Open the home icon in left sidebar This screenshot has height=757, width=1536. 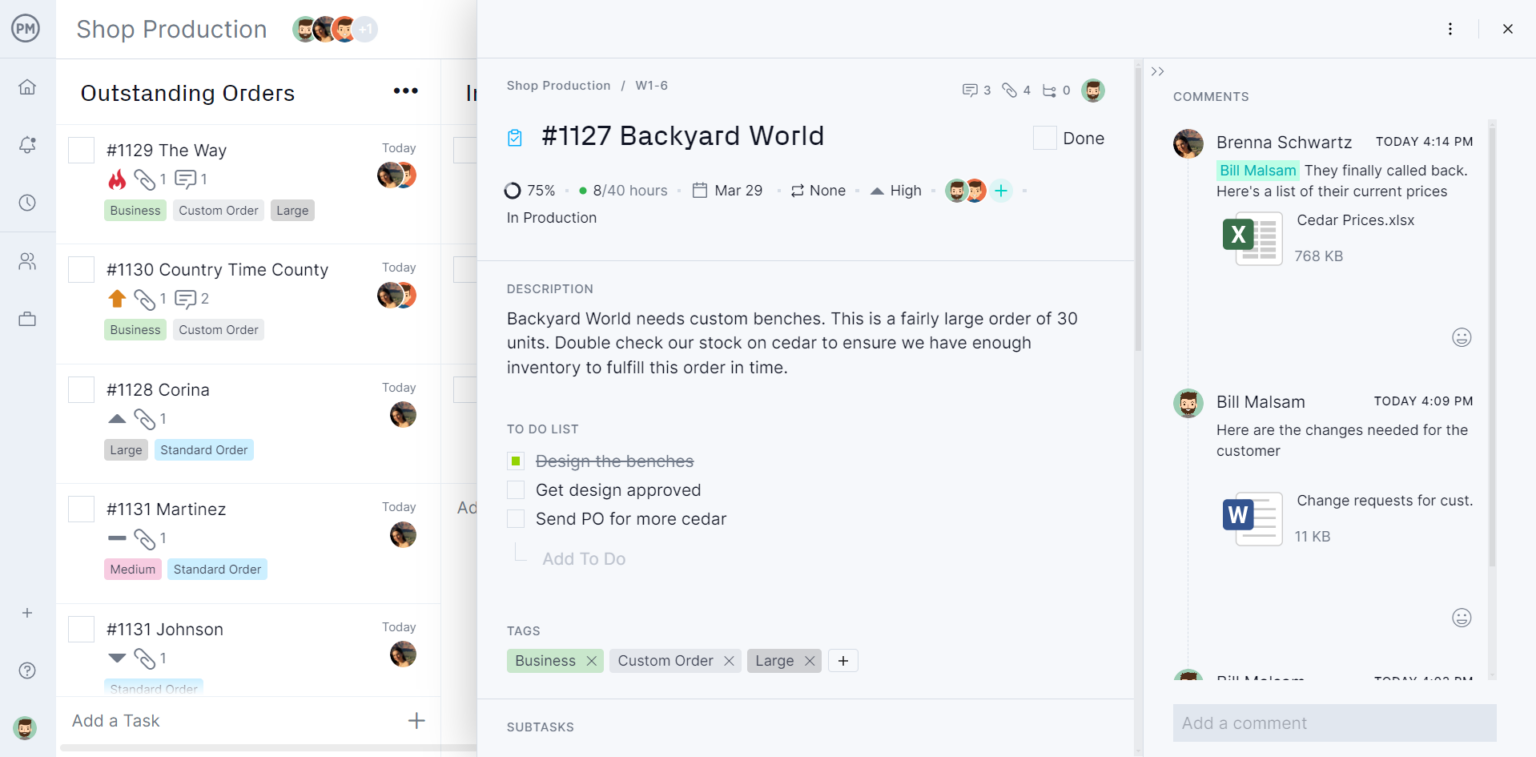coord(27,87)
